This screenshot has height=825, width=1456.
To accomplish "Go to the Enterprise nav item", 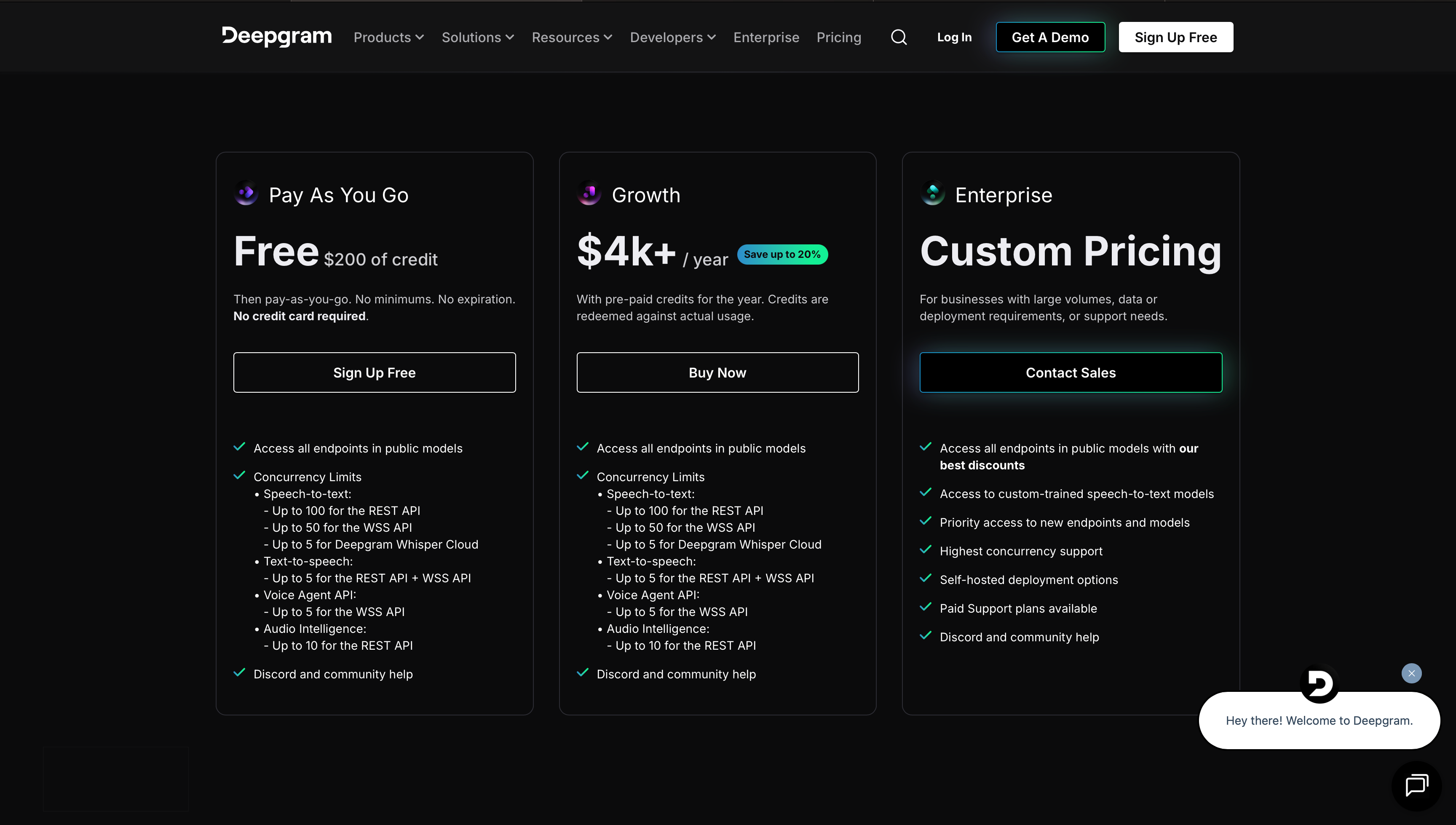I will pyautogui.click(x=766, y=37).
